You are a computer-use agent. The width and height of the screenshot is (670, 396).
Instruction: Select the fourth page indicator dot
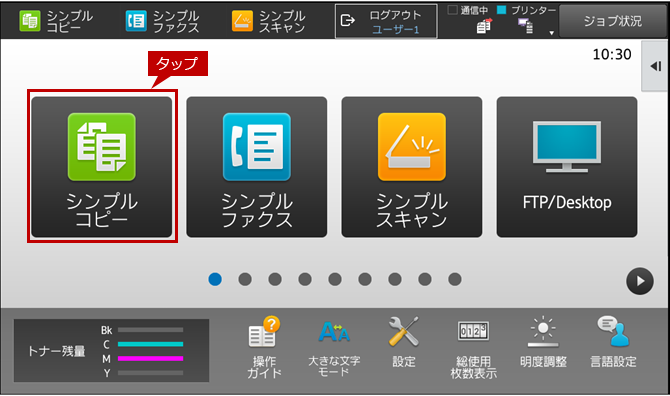(x=305, y=279)
